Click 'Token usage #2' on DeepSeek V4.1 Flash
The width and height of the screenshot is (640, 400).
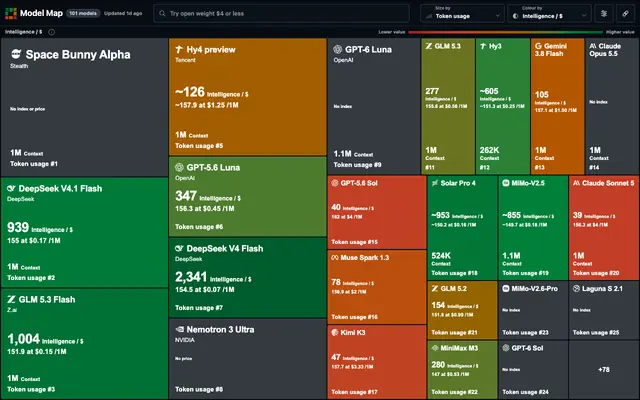click(x=31, y=278)
